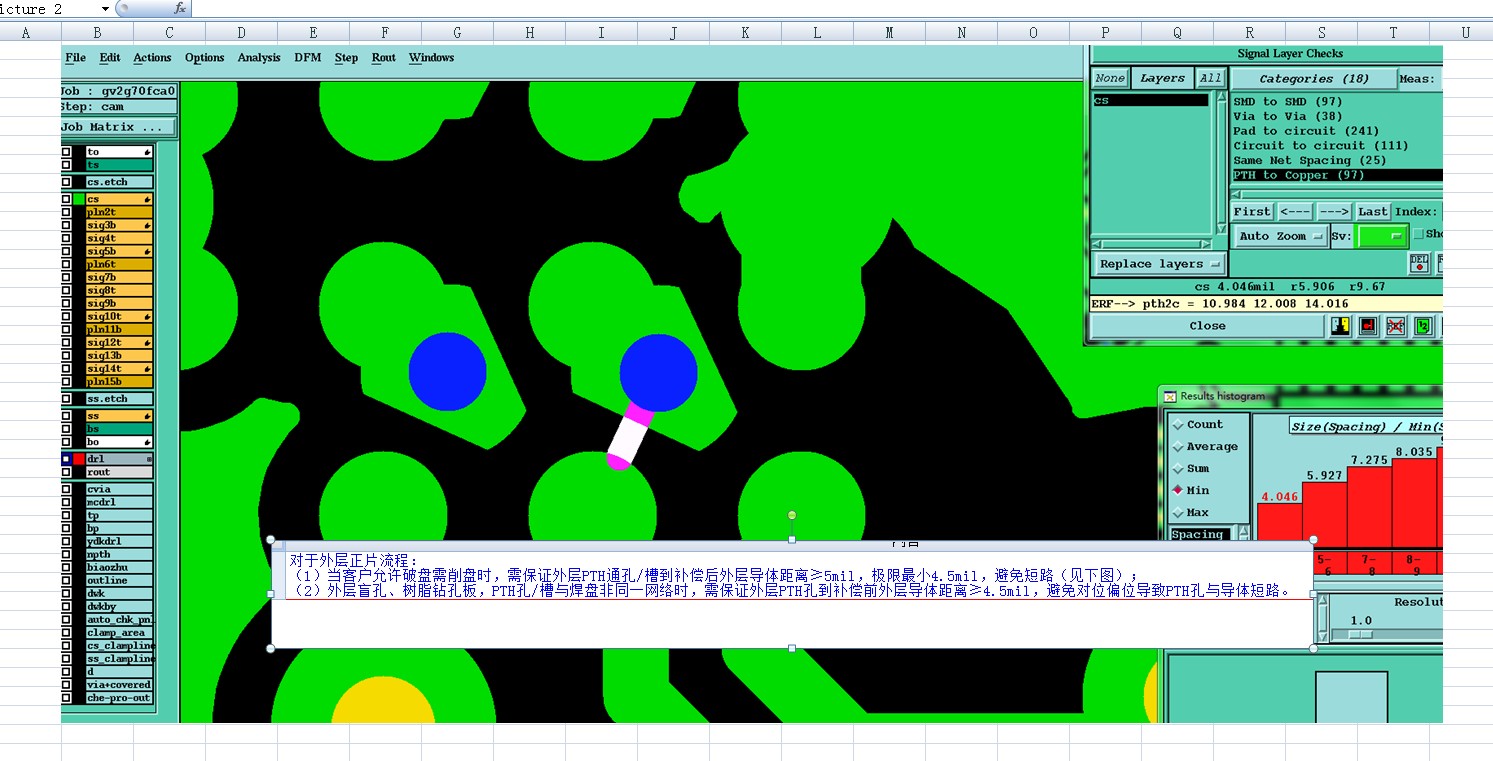Toggle the checkbox for the outline layer
The height and width of the screenshot is (761, 1493).
click(x=66, y=580)
